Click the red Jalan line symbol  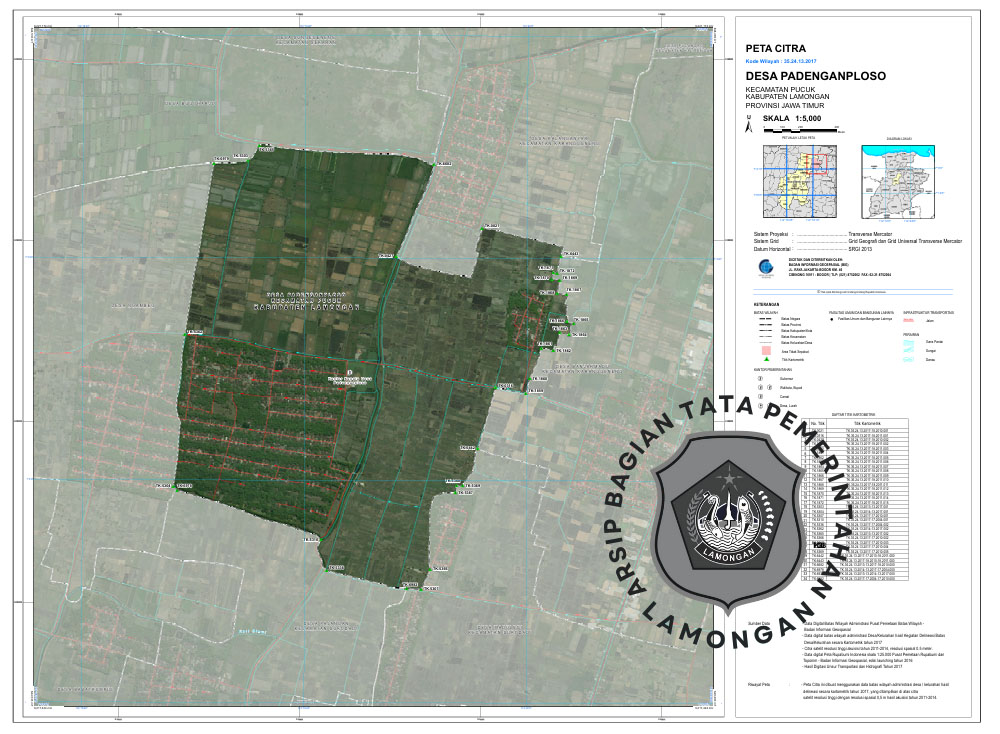pos(909,321)
